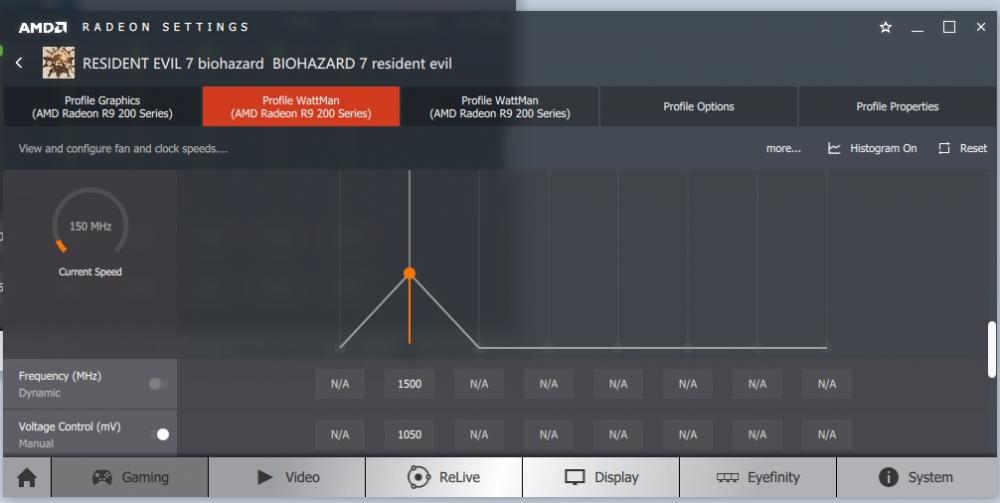The image size is (1000, 503).
Task: Open the Display section
Action: (601, 478)
